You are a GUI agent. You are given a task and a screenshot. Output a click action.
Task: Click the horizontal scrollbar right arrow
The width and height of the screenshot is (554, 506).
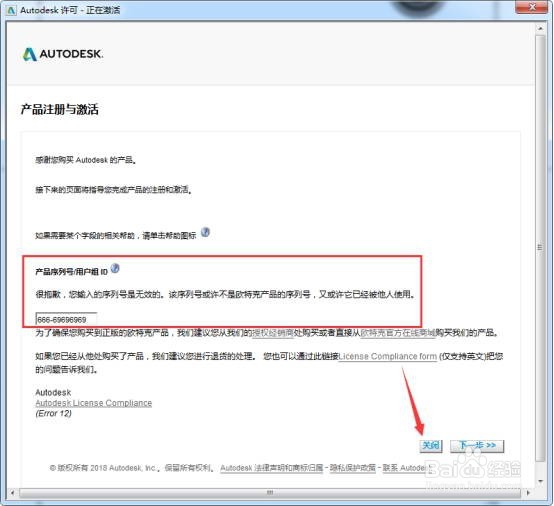(528, 492)
